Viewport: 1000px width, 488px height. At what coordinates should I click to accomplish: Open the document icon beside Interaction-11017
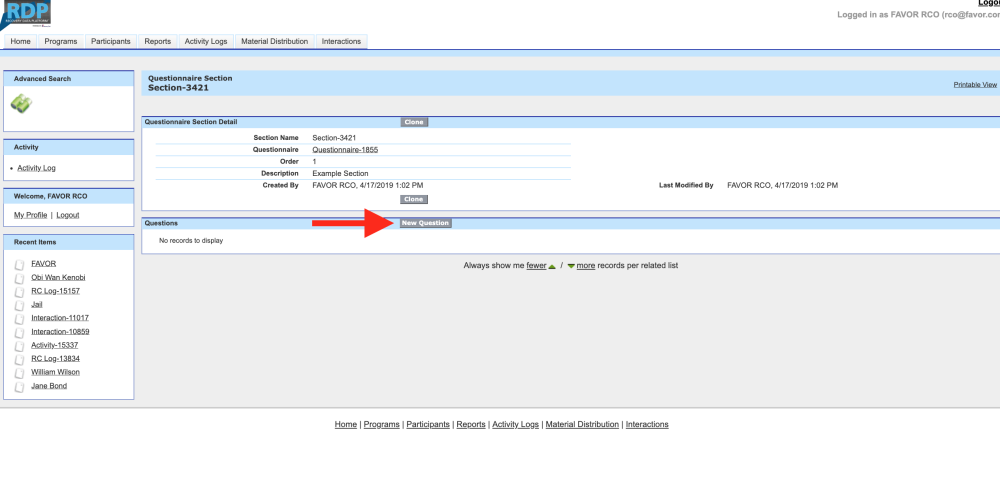20,318
